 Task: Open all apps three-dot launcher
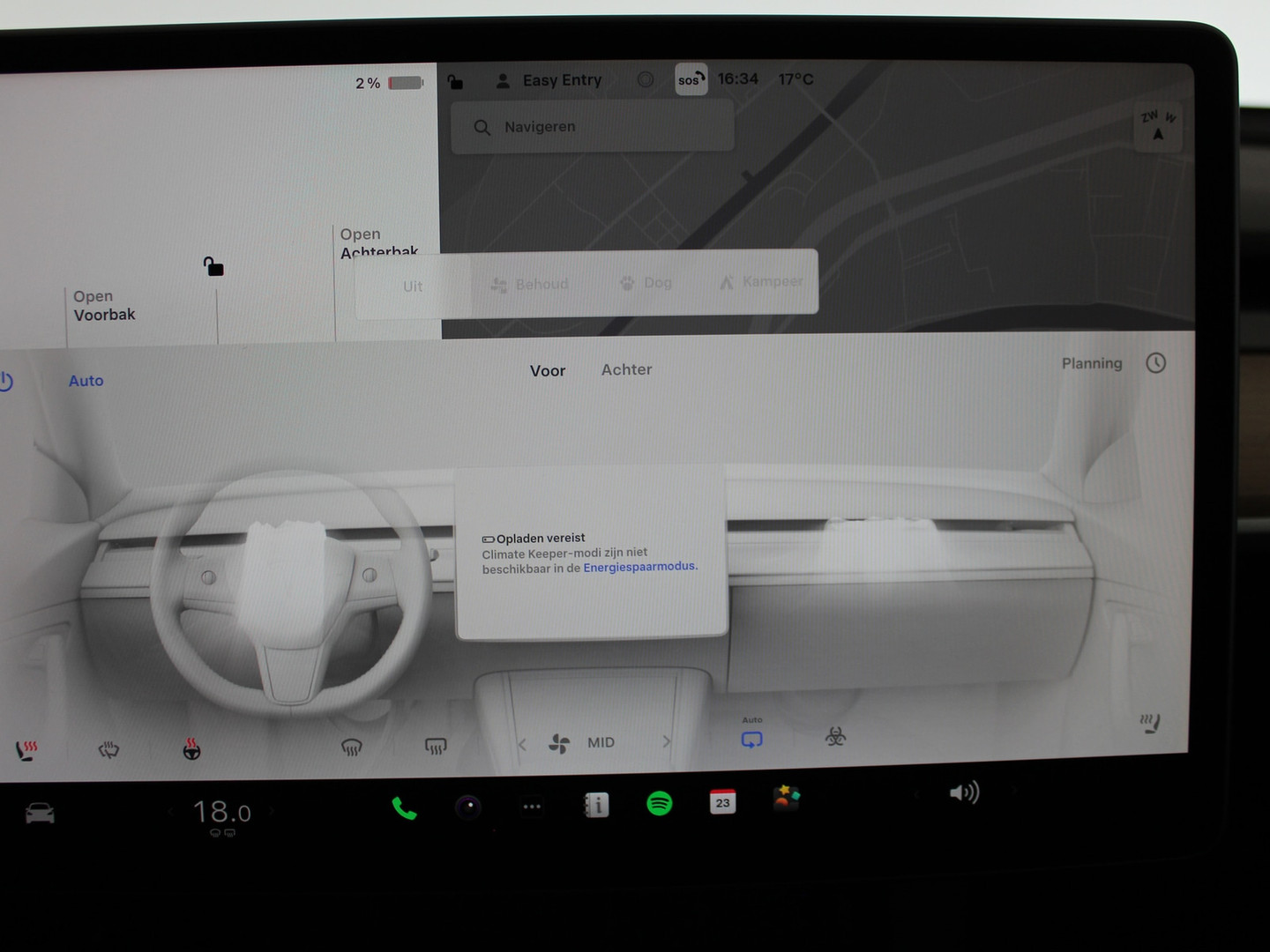point(532,807)
